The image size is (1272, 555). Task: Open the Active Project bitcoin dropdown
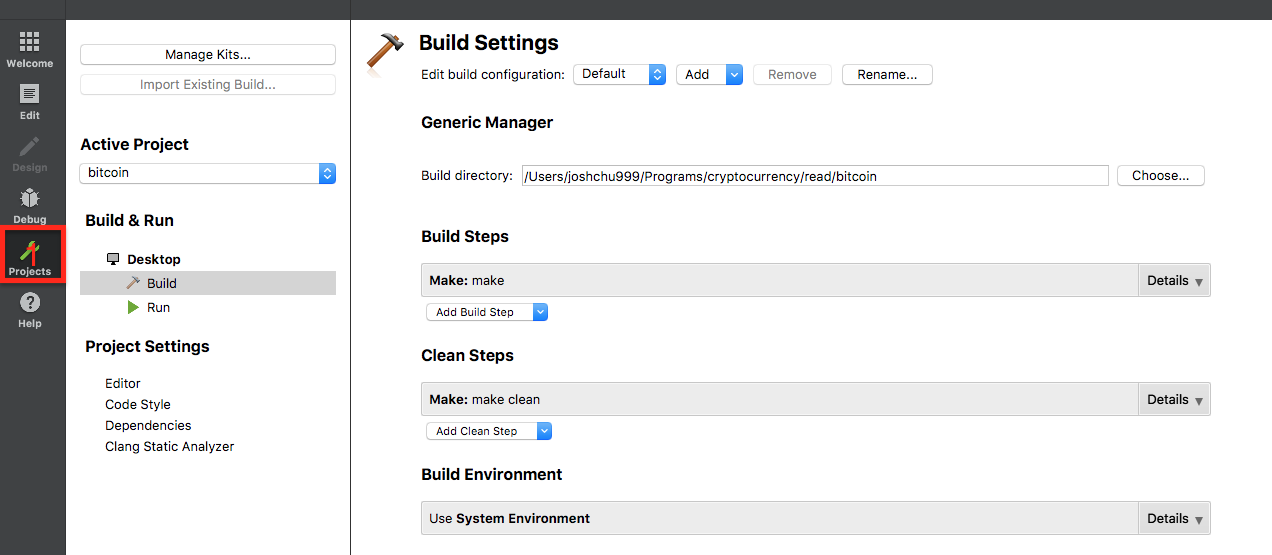click(208, 173)
